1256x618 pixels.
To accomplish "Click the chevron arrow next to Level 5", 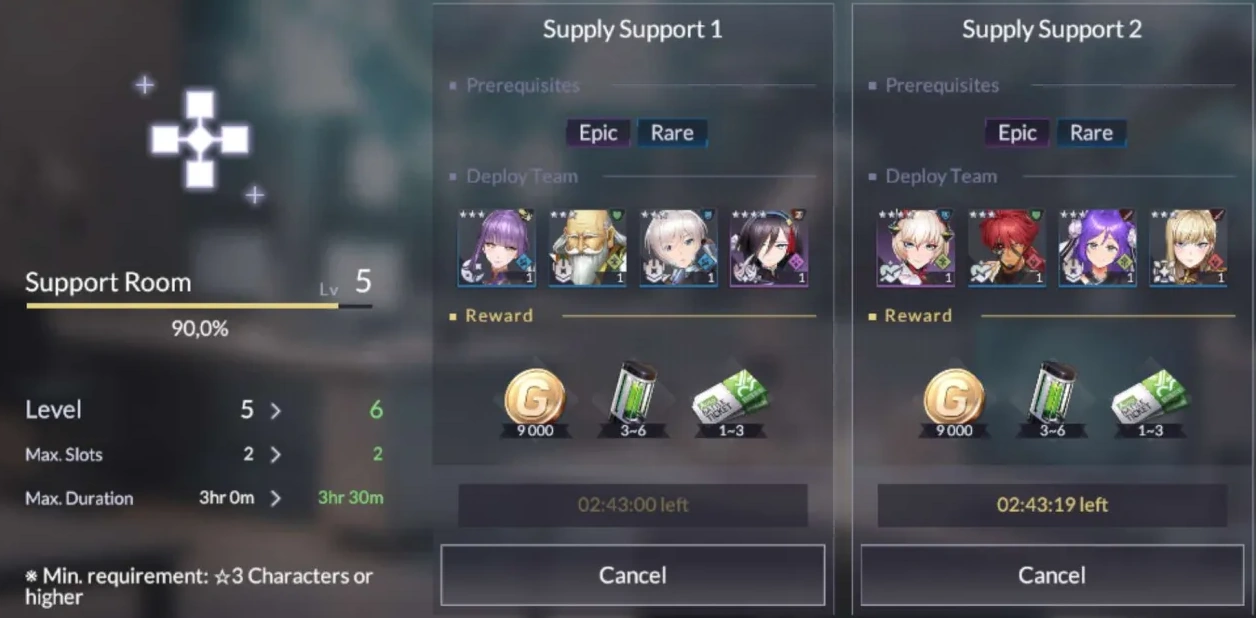I will click(x=275, y=410).
